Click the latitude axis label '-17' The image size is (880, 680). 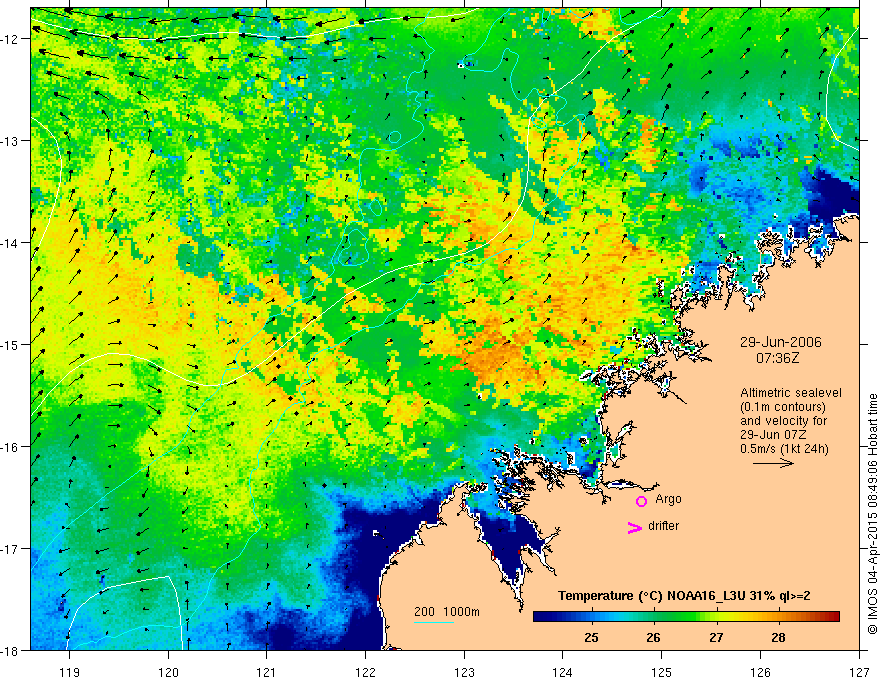(x=10, y=549)
